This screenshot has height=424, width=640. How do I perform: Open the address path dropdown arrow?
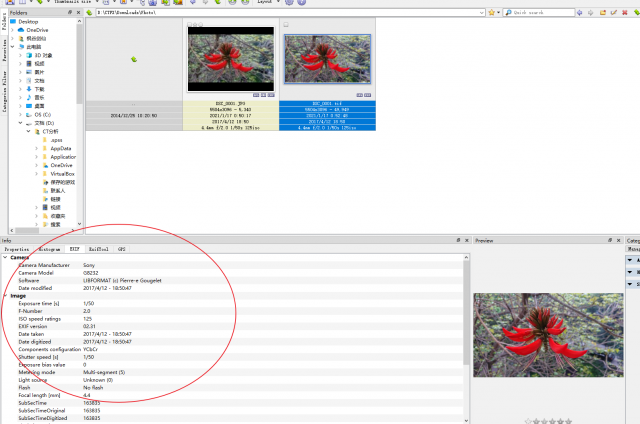(x=482, y=13)
